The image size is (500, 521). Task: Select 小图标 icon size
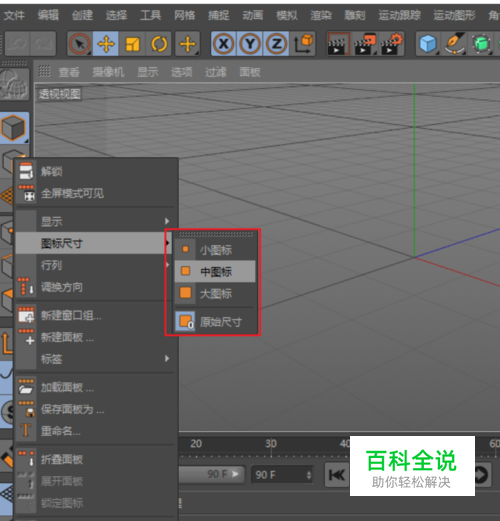click(x=215, y=250)
